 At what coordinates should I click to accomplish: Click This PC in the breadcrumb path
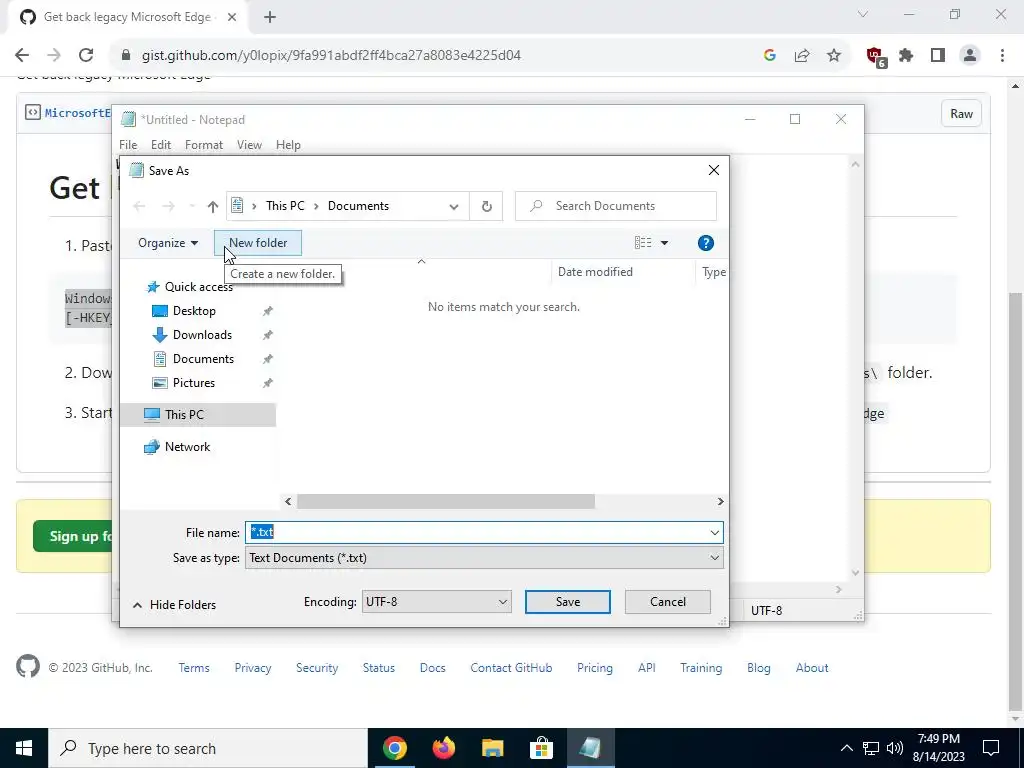tap(285, 206)
